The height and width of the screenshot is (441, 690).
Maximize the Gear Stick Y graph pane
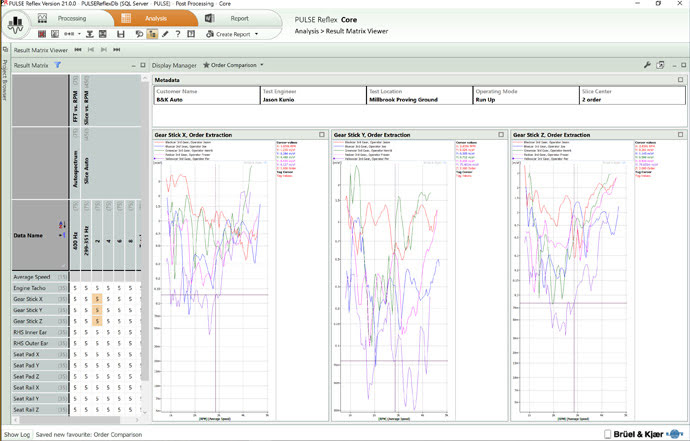[x=501, y=135]
